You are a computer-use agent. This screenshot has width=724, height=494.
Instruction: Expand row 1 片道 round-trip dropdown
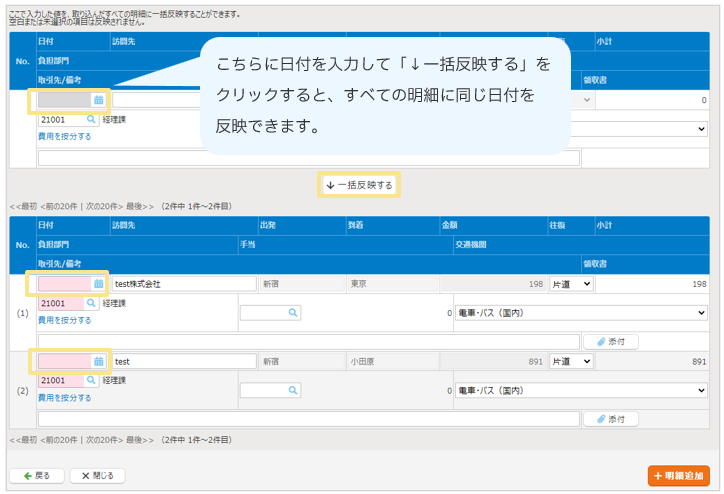pos(571,284)
